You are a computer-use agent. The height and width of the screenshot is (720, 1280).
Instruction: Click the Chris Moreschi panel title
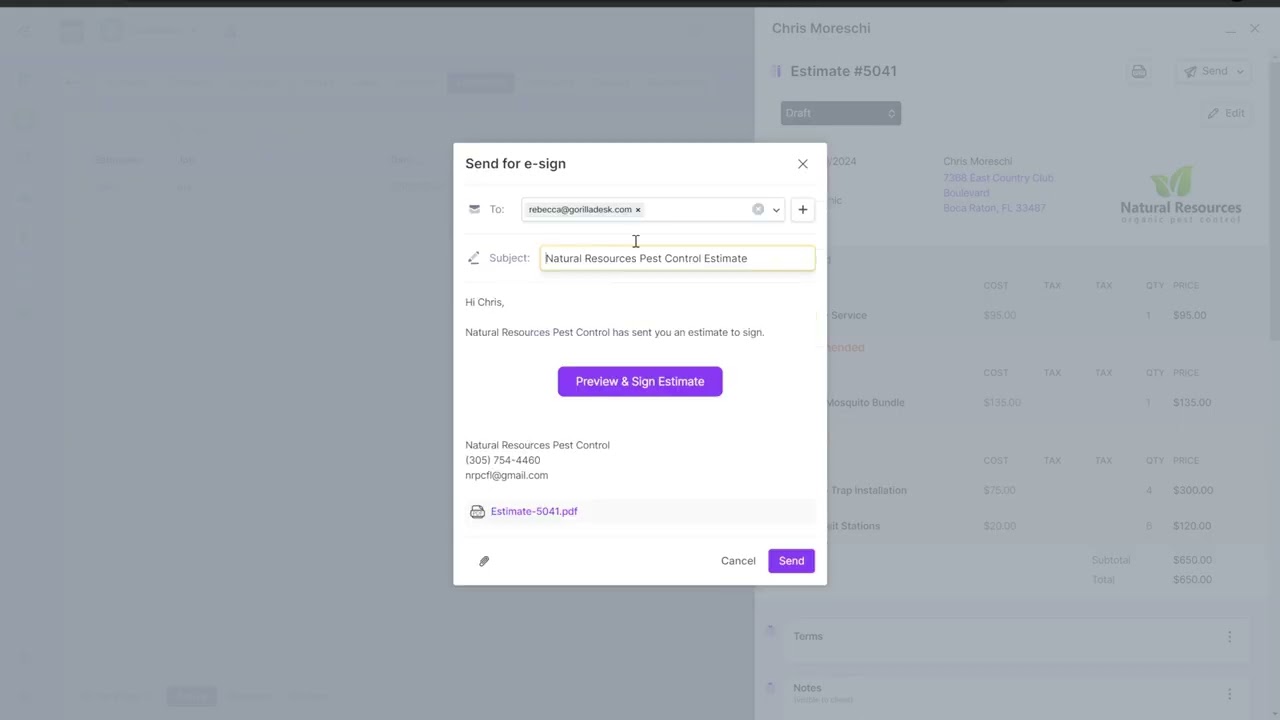(821, 29)
